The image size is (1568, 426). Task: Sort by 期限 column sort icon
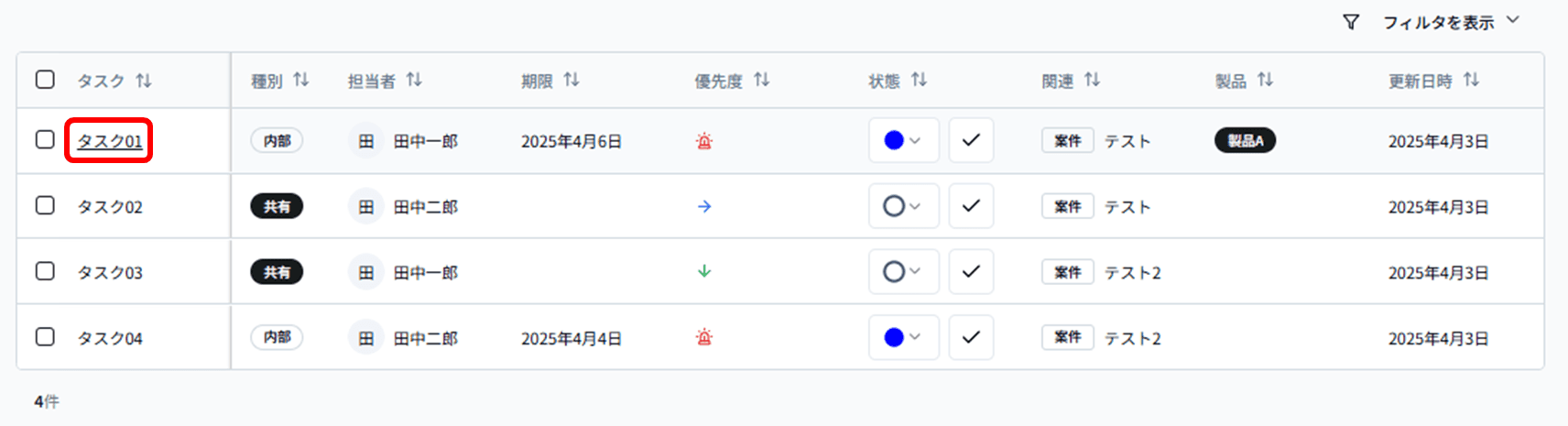572,81
